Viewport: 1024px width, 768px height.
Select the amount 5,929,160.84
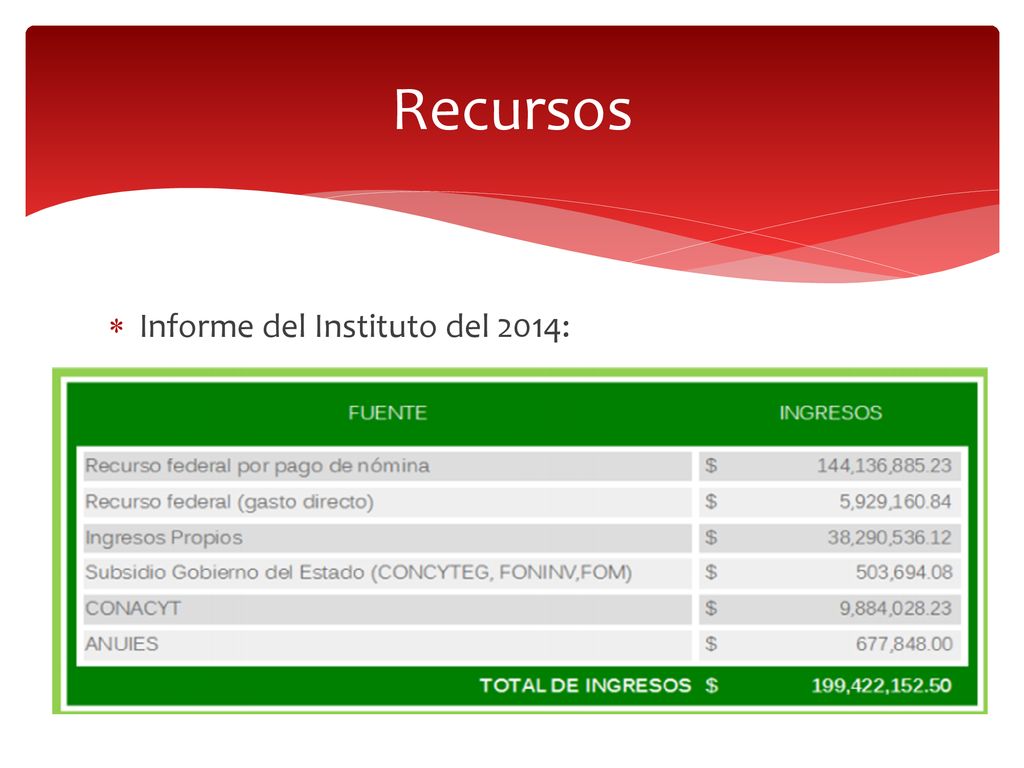tap(895, 502)
